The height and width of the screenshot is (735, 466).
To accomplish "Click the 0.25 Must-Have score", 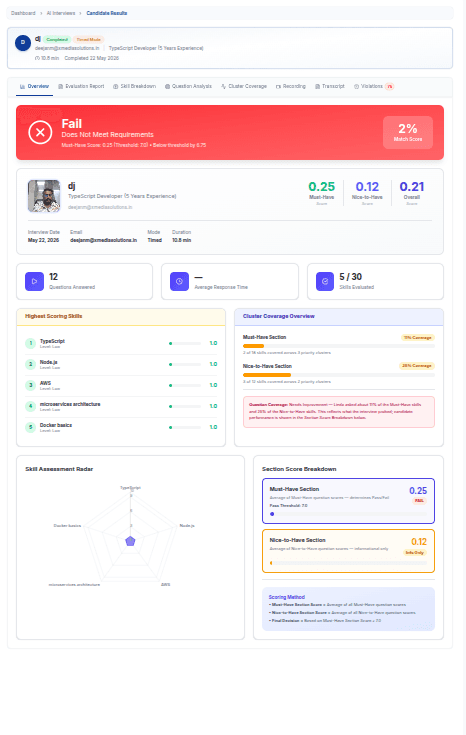I will 322,187.
